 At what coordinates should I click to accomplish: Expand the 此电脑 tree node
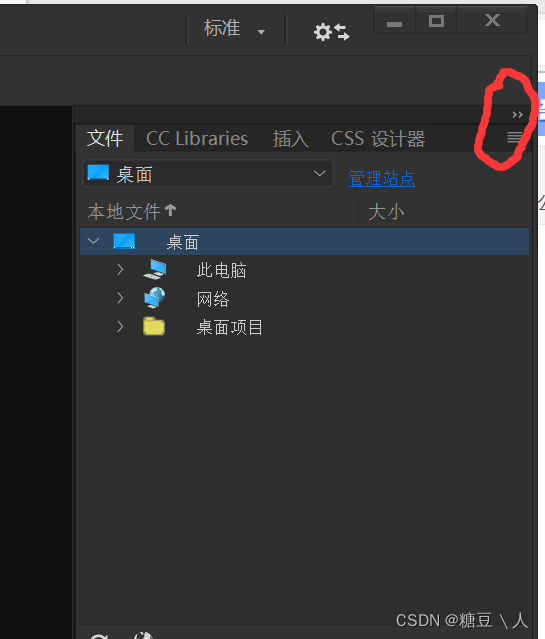coord(120,269)
